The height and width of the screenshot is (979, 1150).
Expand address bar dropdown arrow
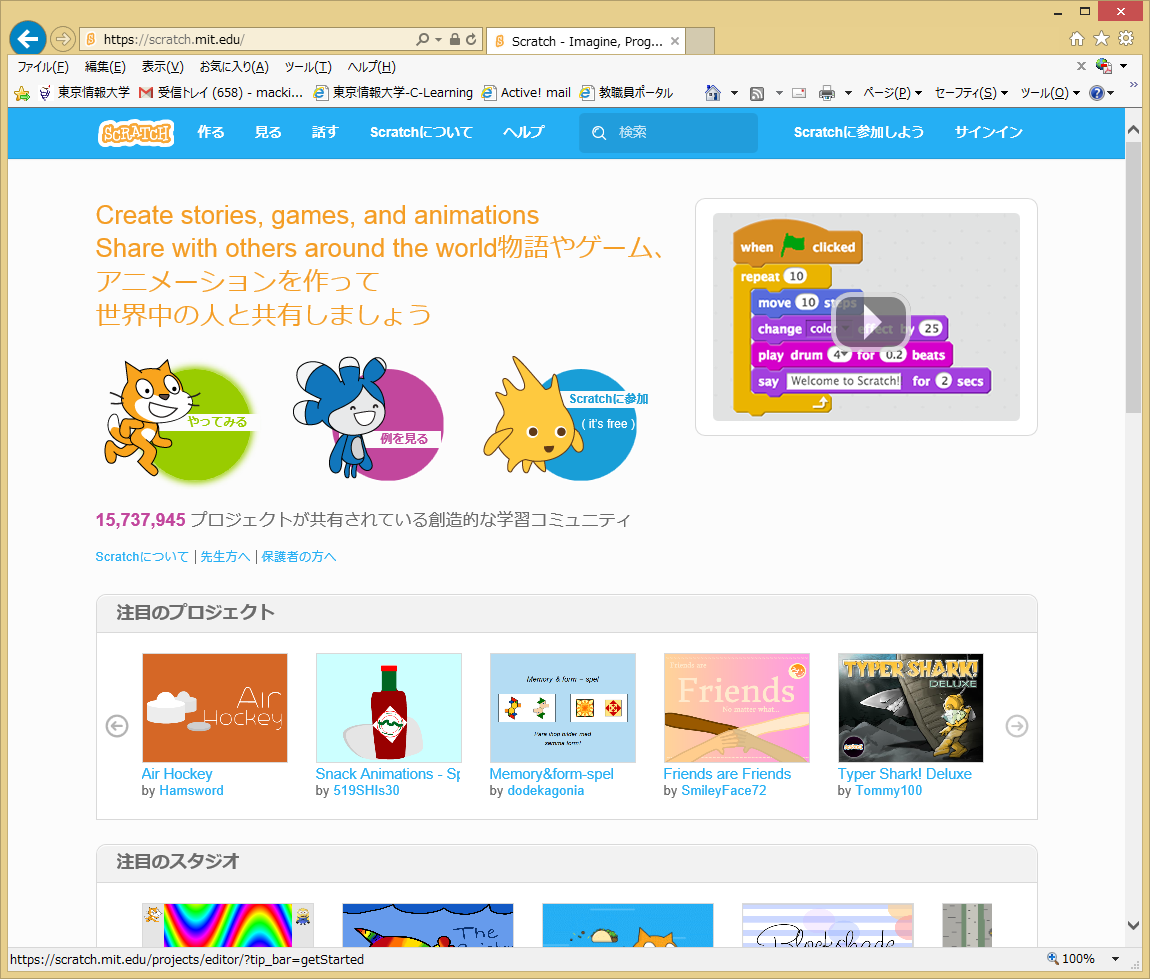(439, 40)
